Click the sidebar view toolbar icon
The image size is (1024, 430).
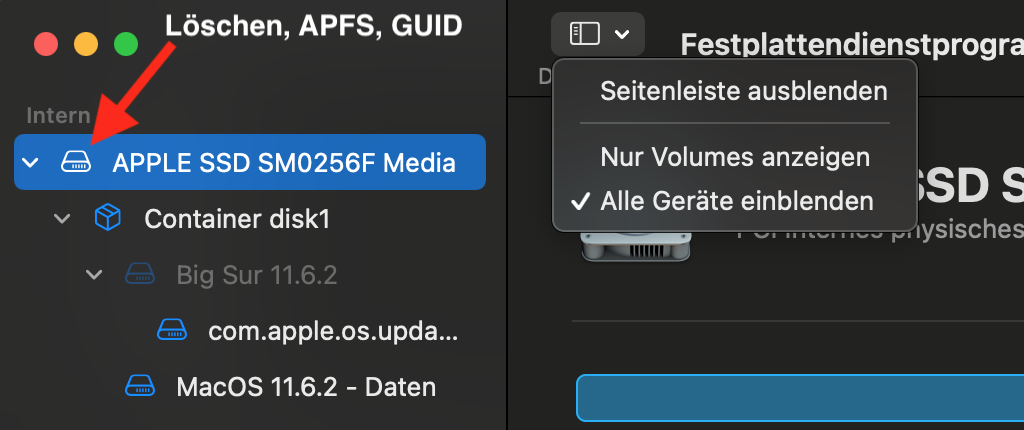[584, 34]
